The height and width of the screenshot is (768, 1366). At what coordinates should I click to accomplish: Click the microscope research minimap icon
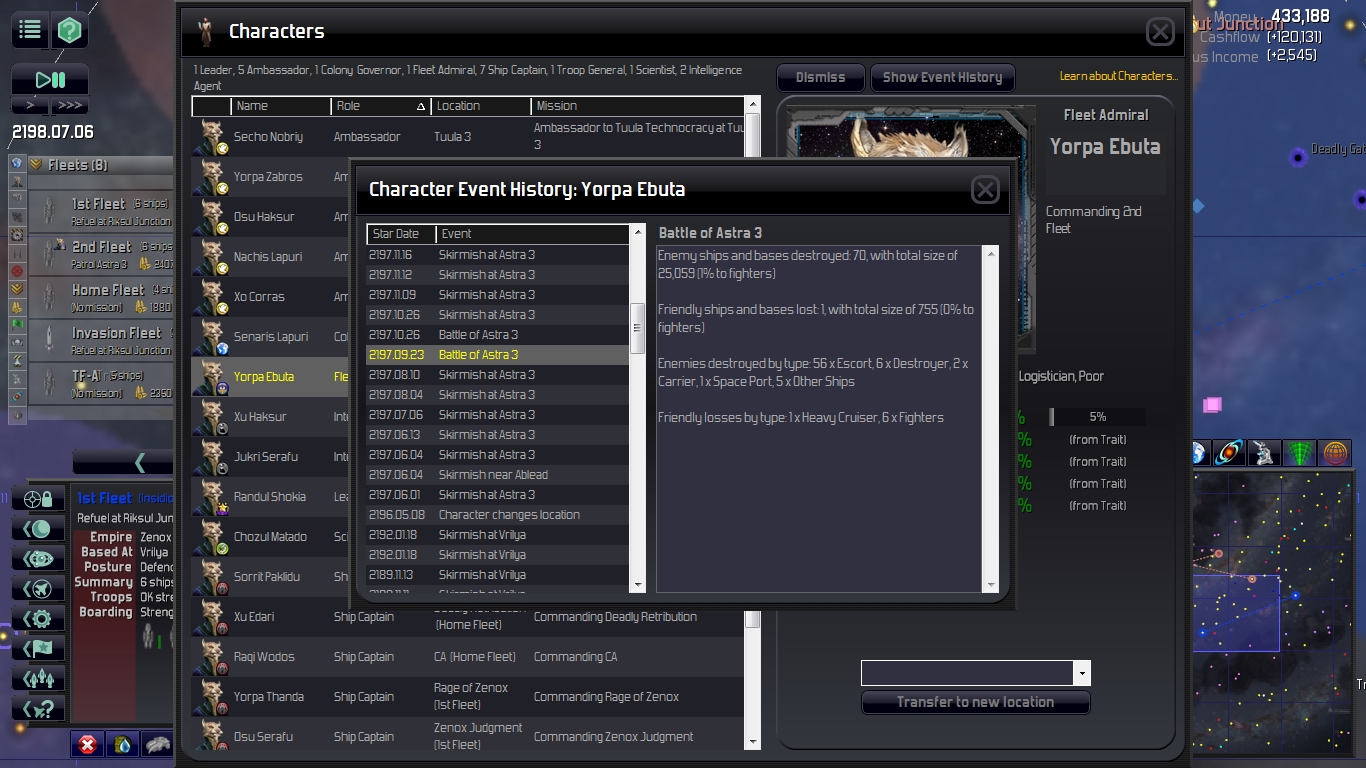click(x=1265, y=453)
